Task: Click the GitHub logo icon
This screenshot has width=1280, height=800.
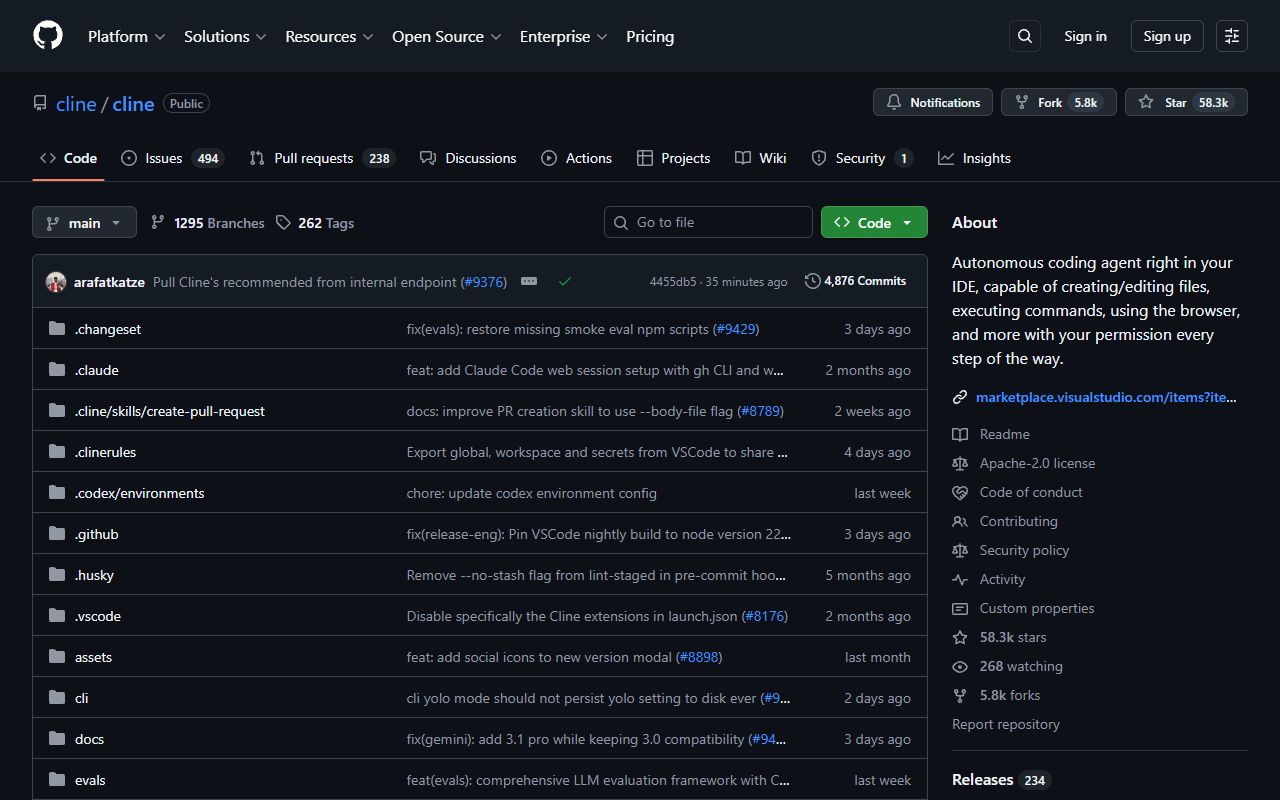Action: [48, 36]
